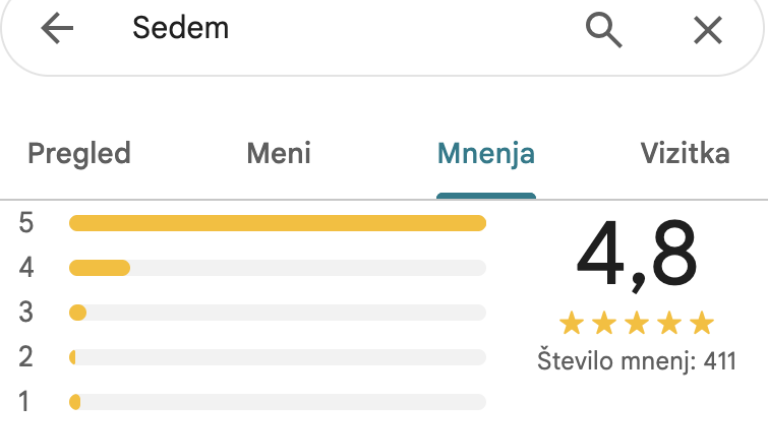Open the "Število mnenj: 411" review count
768x432 pixels.
click(636, 360)
